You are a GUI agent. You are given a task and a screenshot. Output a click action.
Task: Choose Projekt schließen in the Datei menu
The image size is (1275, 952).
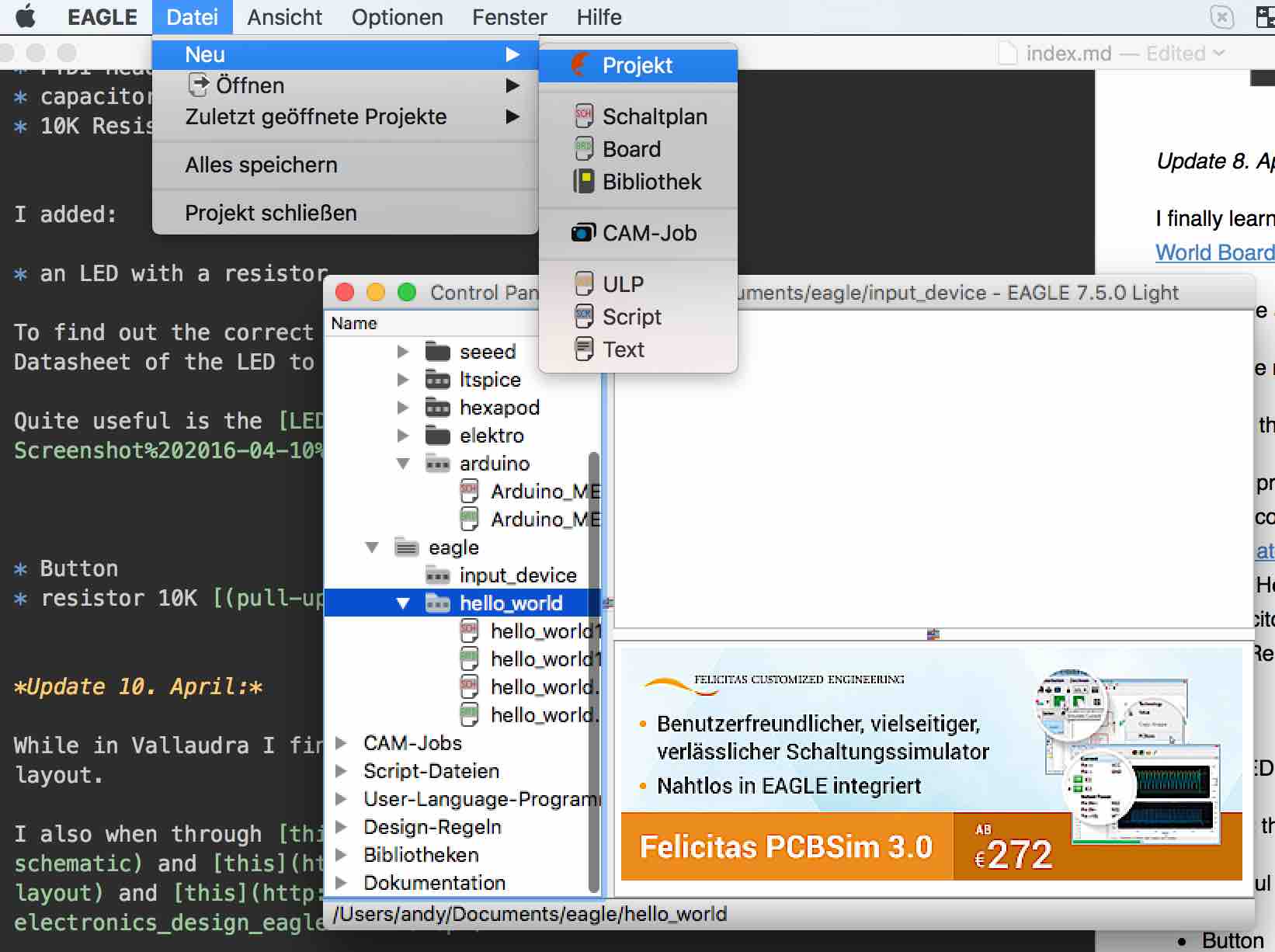(346, 213)
